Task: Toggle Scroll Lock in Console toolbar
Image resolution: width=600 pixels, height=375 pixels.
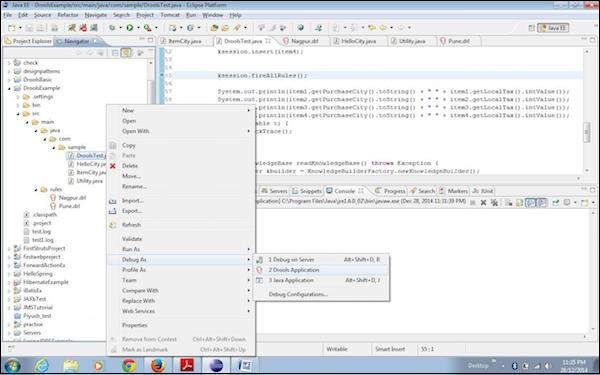Action: [x=519, y=203]
